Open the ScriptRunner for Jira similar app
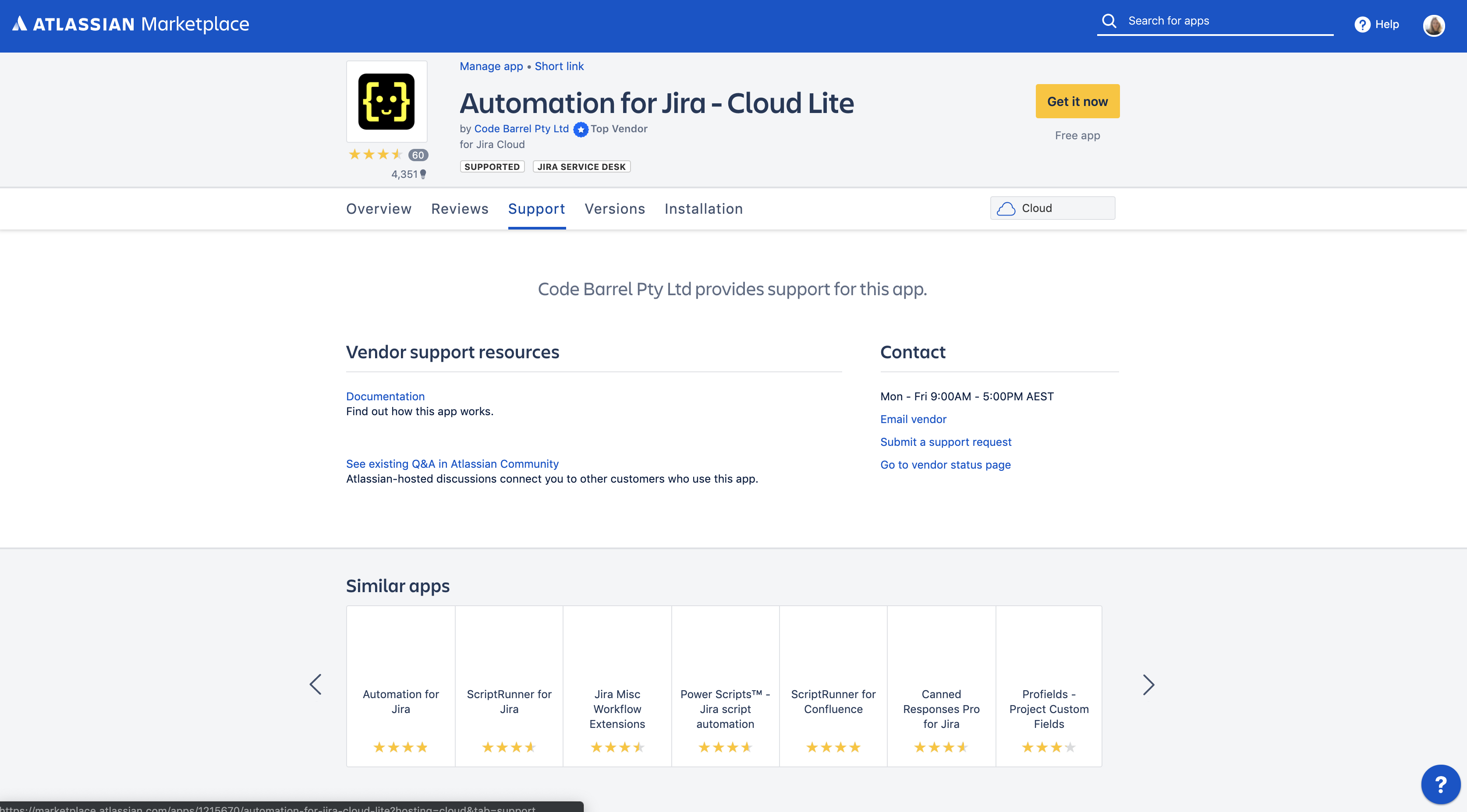This screenshot has height=812, width=1467. tap(509, 702)
